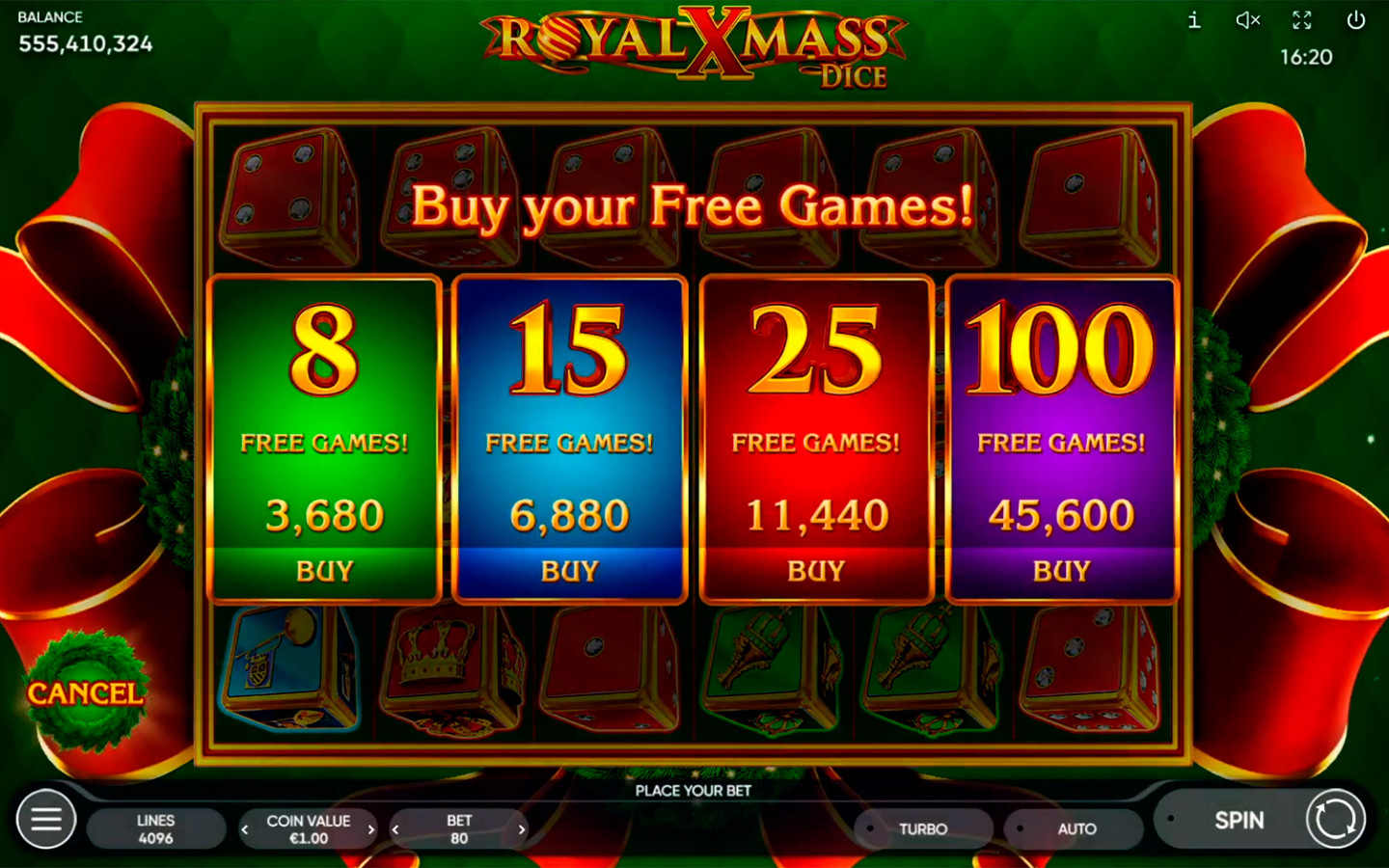The height and width of the screenshot is (868, 1389).
Task: Open the hamburger menu button
Action: pos(46,820)
